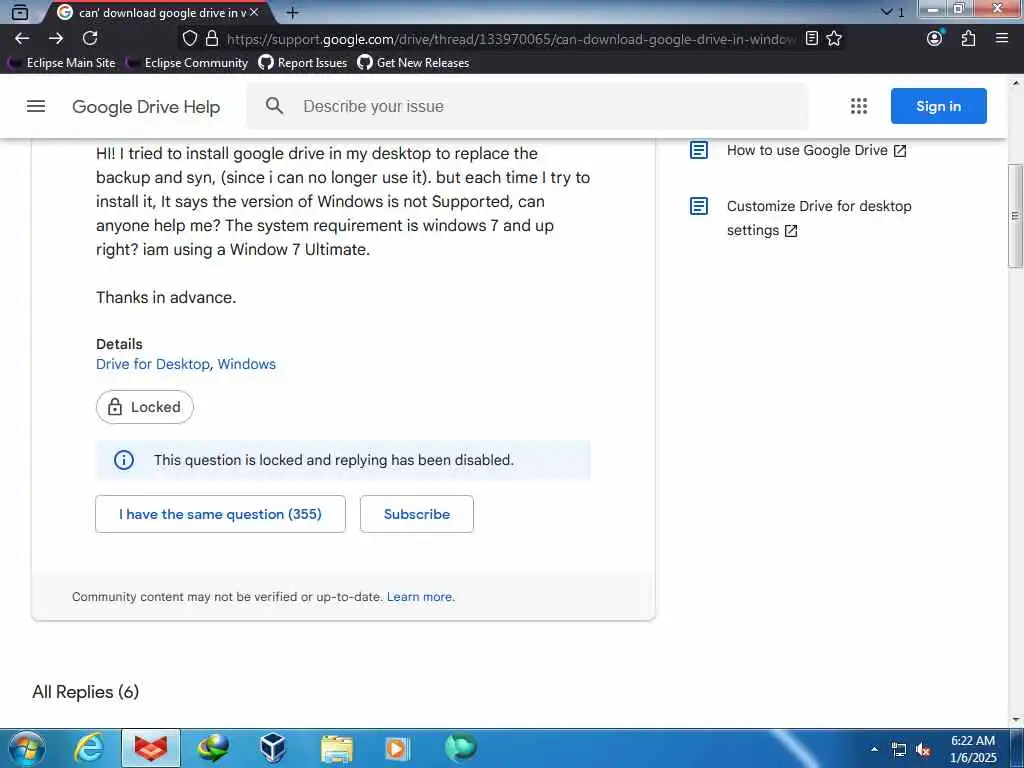Image resolution: width=1024 pixels, height=768 pixels.
Task: Click the 'Windows' detail link
Action: (246, 364)
